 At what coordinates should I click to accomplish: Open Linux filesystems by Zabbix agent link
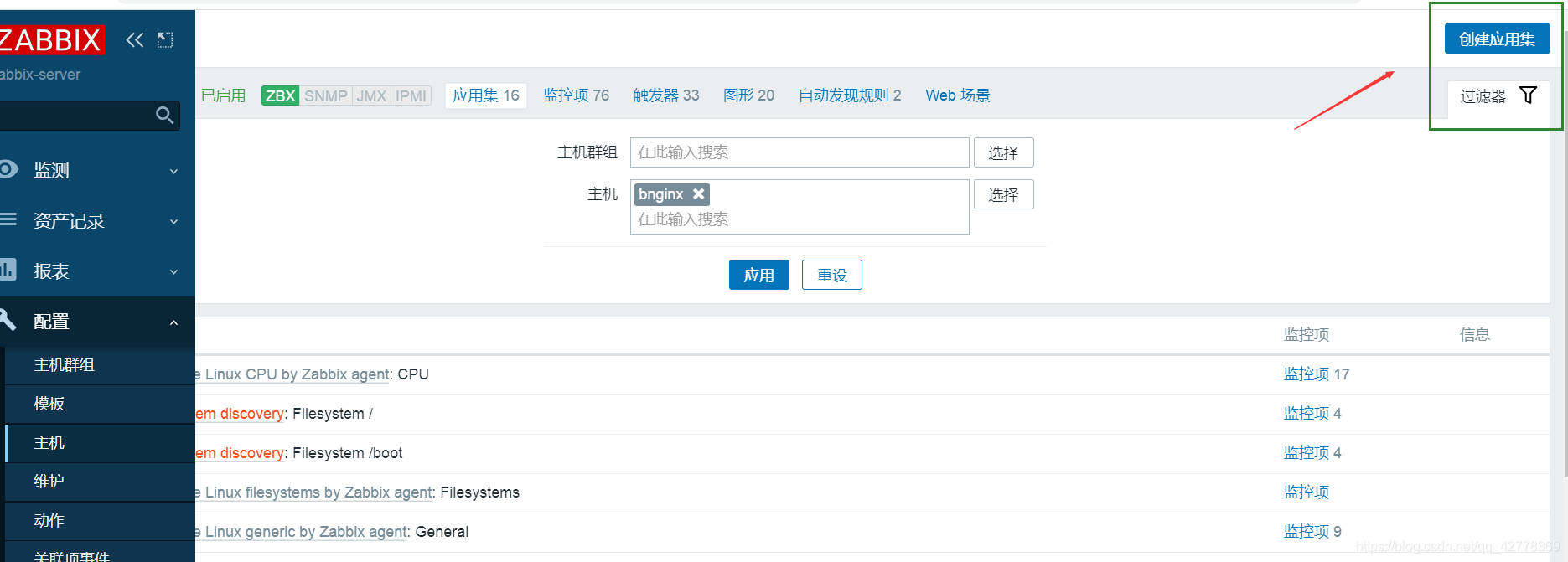(x=314, y=492)
